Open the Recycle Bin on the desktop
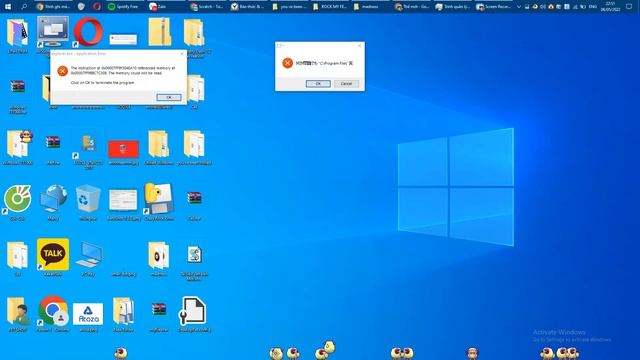 [x=88, y=198]
